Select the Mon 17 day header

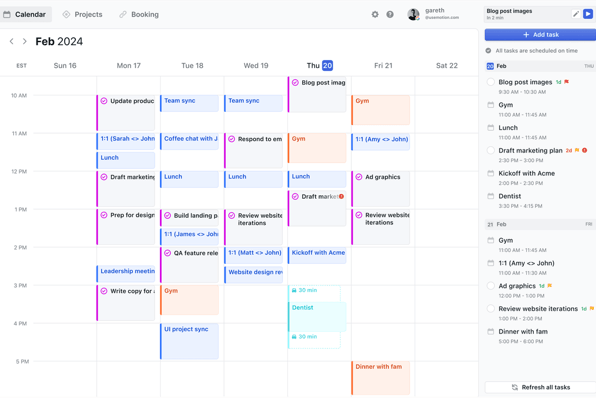tap(128, 65)
